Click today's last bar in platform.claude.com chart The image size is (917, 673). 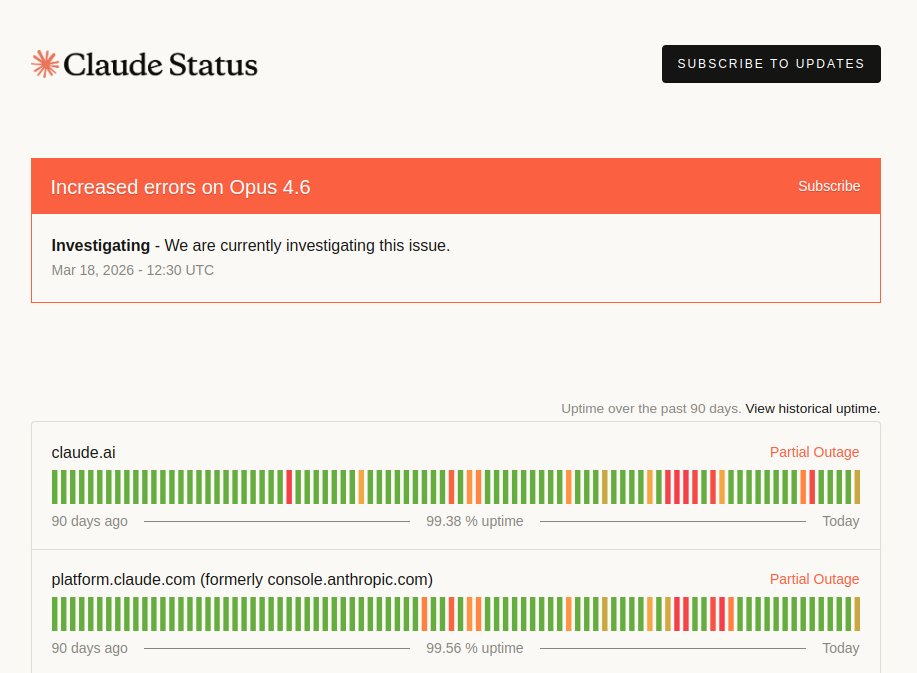click(x=857, y=614)
